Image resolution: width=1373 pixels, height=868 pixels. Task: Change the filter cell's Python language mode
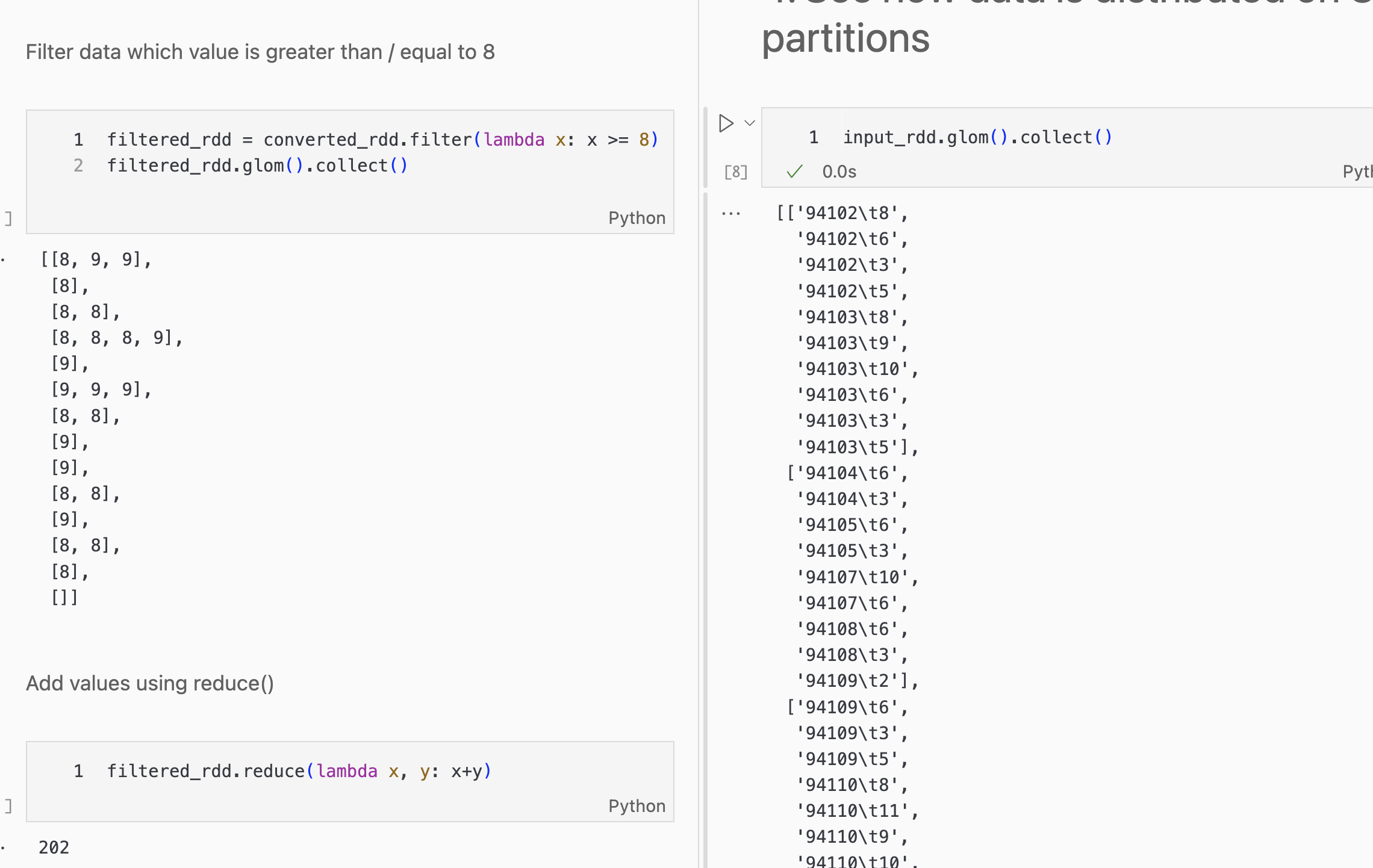tap(637, 218)
